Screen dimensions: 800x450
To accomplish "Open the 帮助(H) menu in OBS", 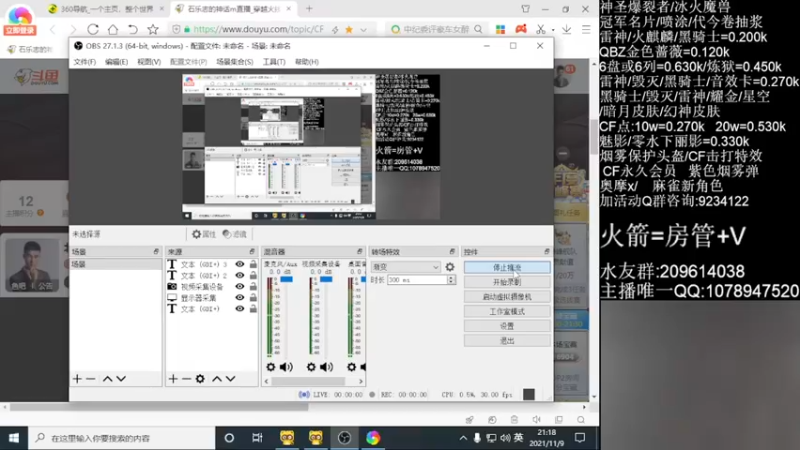I will pyautogui.click(x=306, y=62).
